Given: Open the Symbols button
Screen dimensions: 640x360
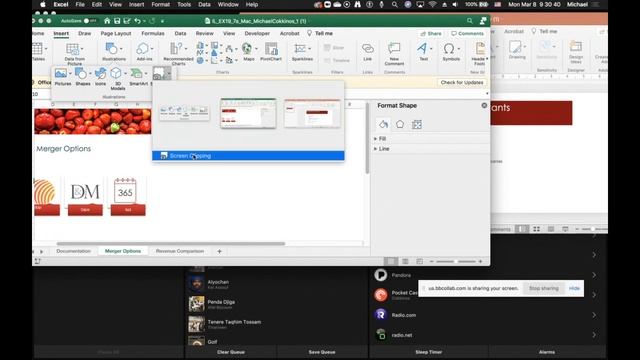Looking at the screenshot, I should [451, 52].
